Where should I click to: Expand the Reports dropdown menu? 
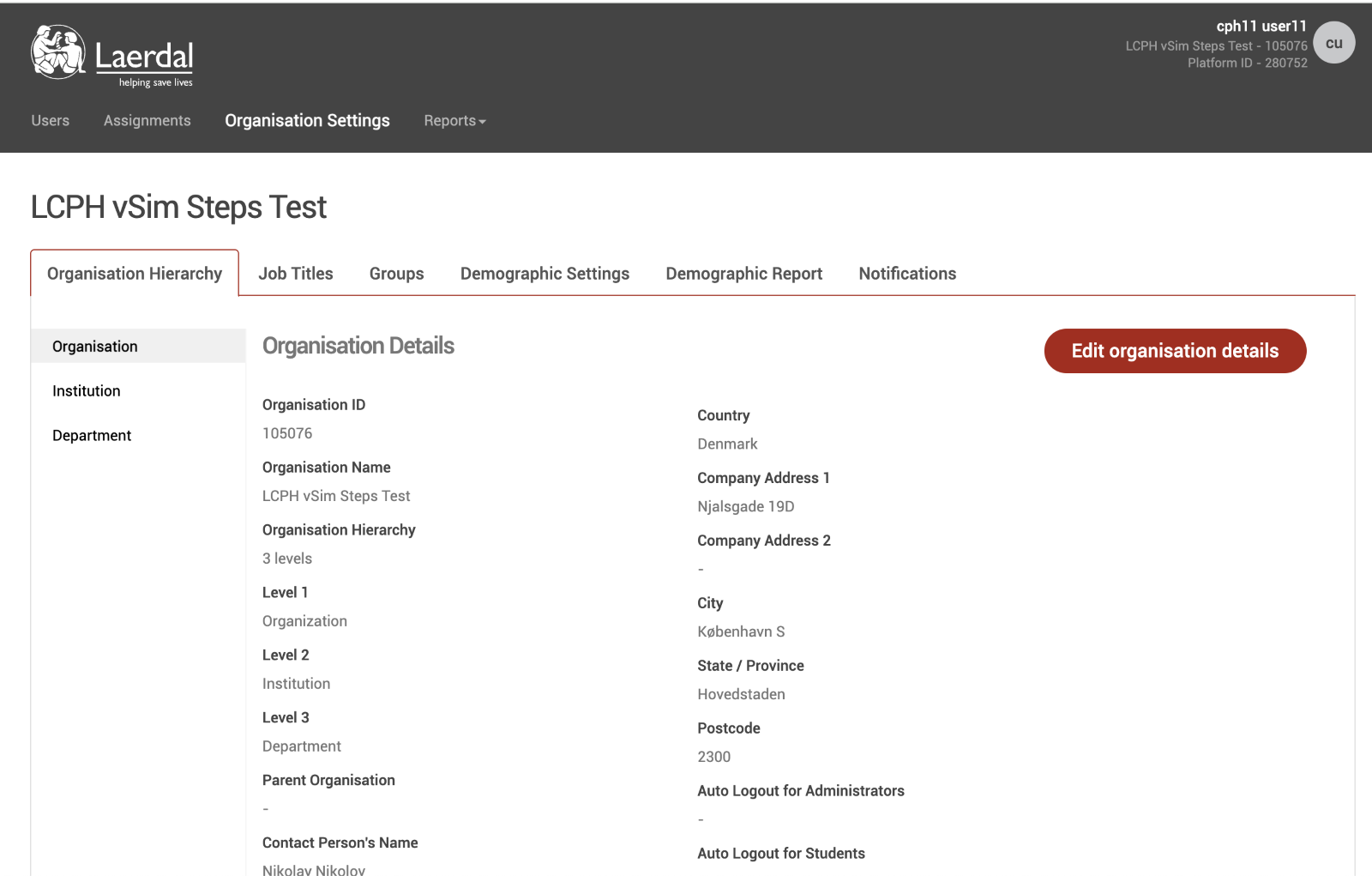coord(454,121)
